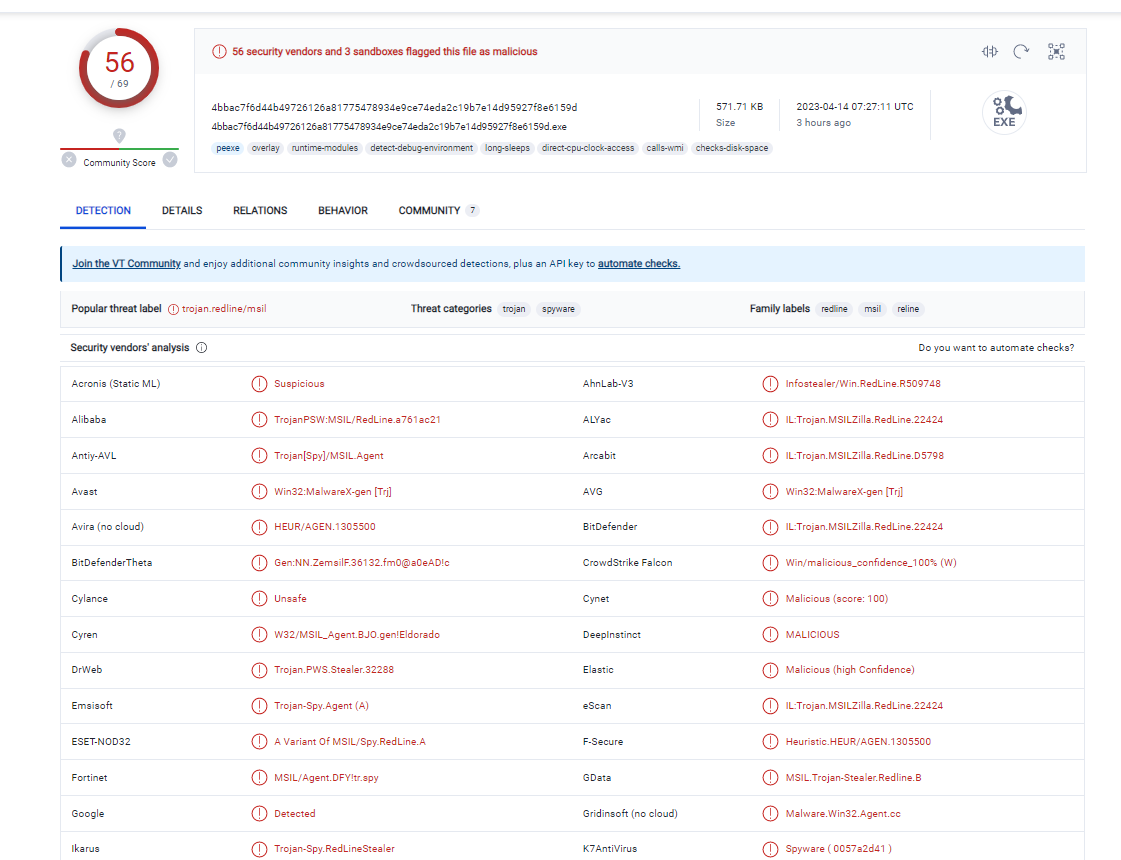Viewport: 1121px width, 860px height.
Task: Click the DrWeb detection alert icon
Action: [260, 670]
